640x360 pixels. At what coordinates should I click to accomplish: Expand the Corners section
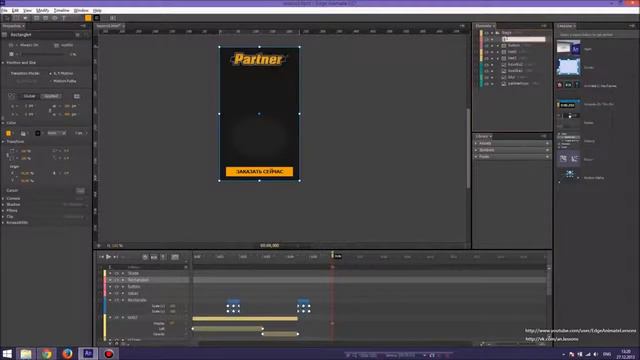pyautogui.click(x=3, y=198)
